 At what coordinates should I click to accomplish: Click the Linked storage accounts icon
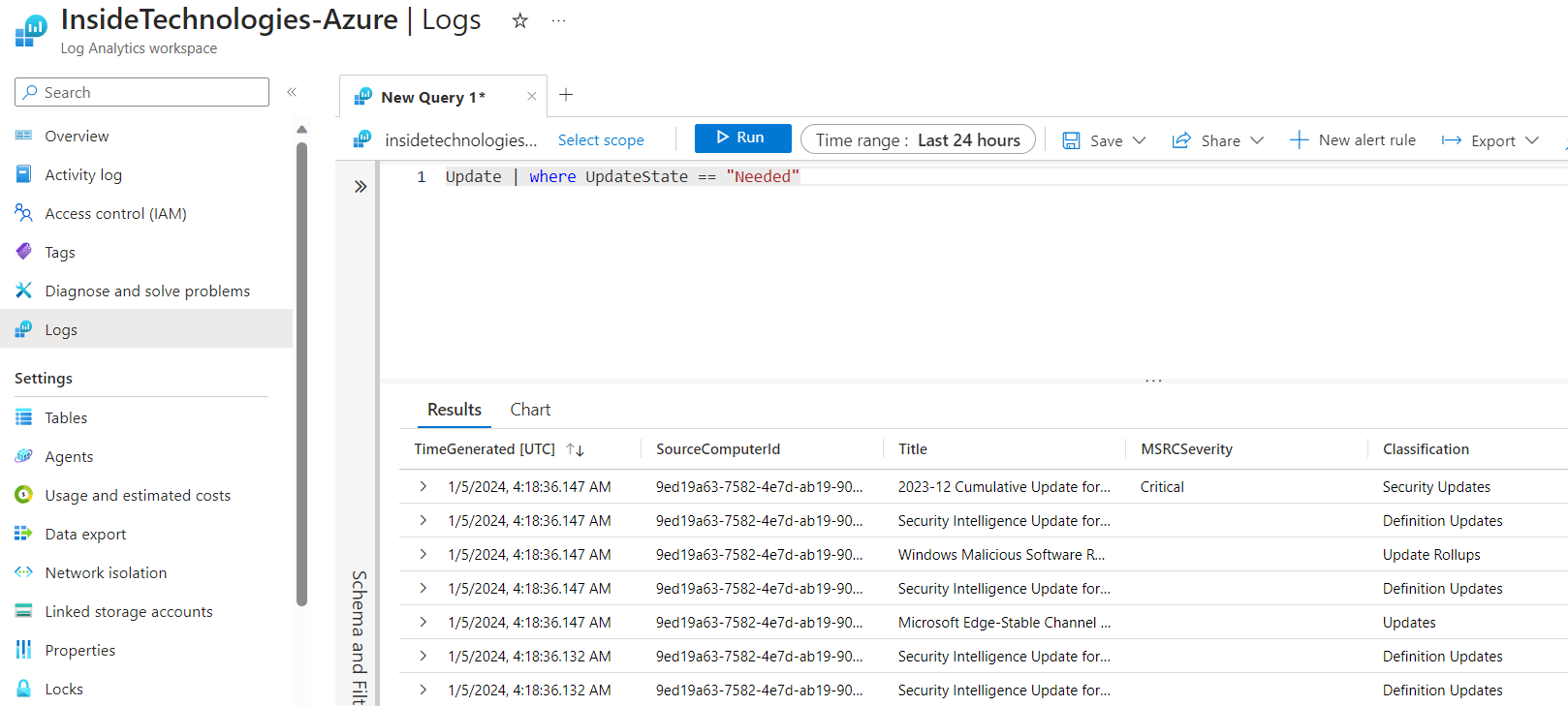(x=23, y=611)
